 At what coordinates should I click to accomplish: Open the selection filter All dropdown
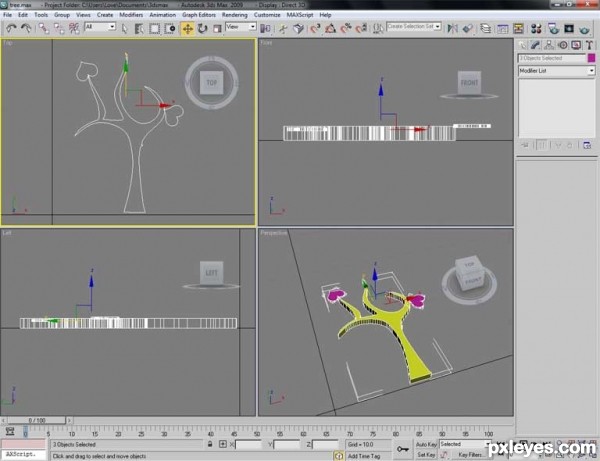[x=100, y=27]
